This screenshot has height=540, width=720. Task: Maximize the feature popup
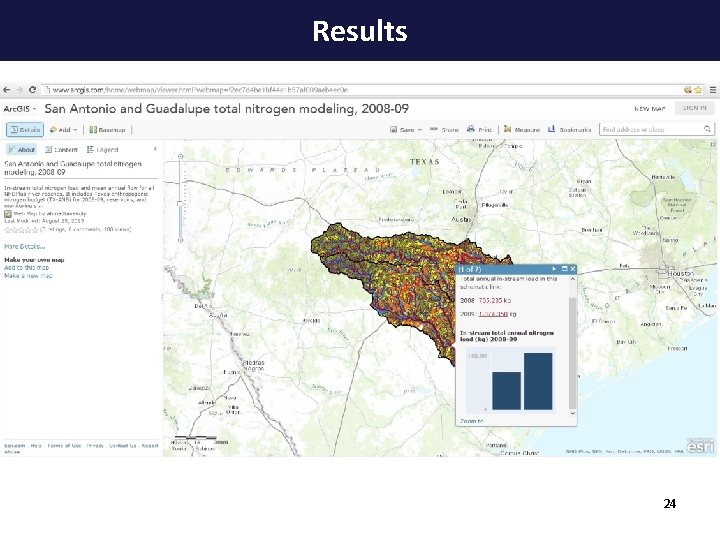[x=564, y=269]
